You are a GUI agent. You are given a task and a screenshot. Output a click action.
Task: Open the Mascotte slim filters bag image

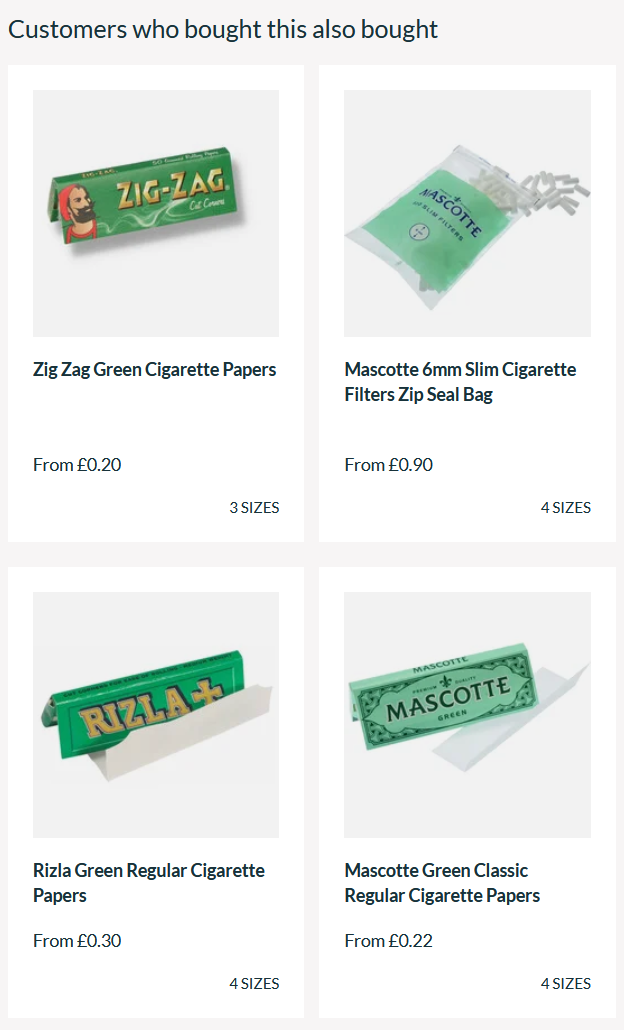click(467, 213)
